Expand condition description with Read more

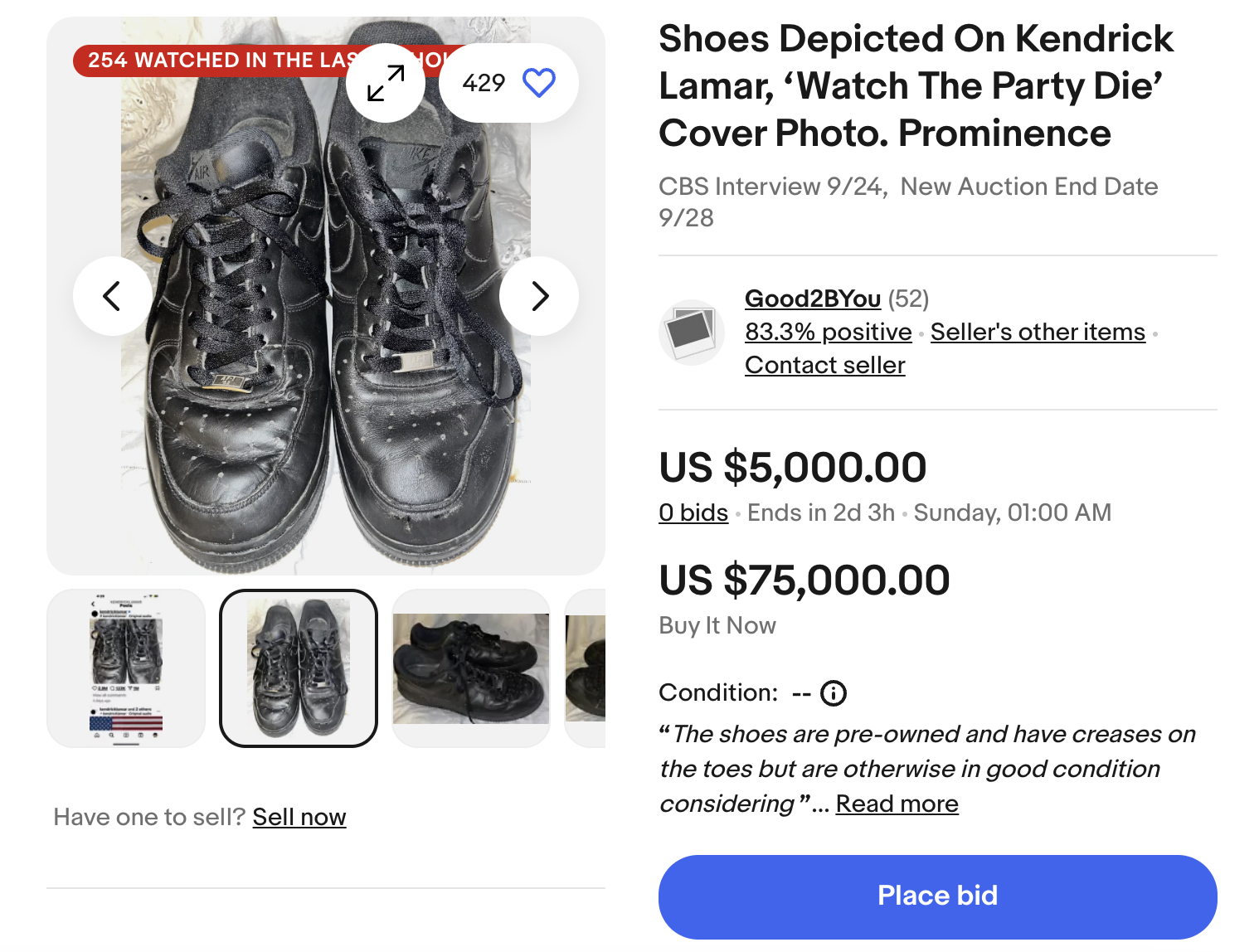897,804
